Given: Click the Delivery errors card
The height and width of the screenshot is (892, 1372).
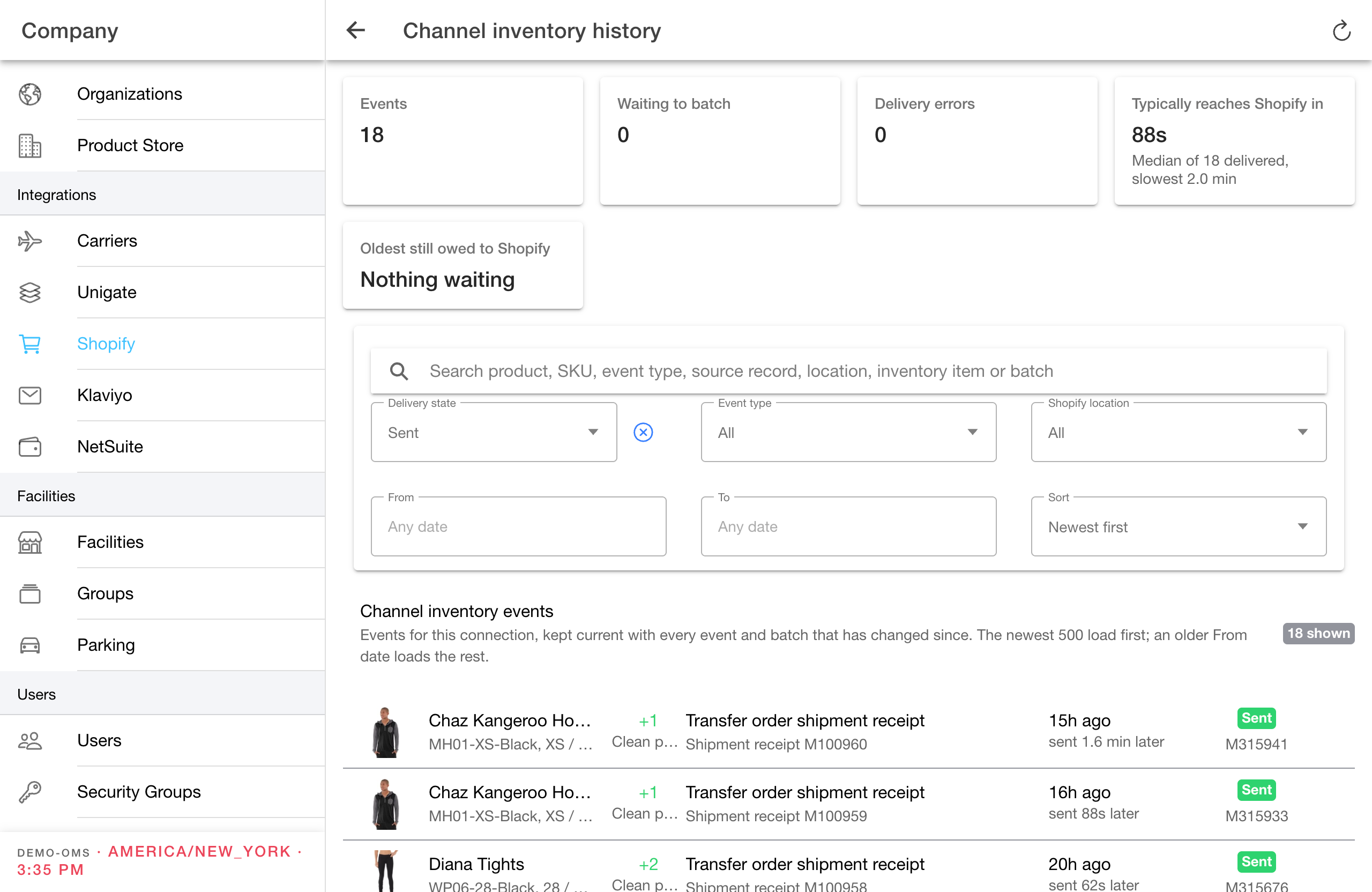Looking at the screenshot, I should tap(976, 140).
